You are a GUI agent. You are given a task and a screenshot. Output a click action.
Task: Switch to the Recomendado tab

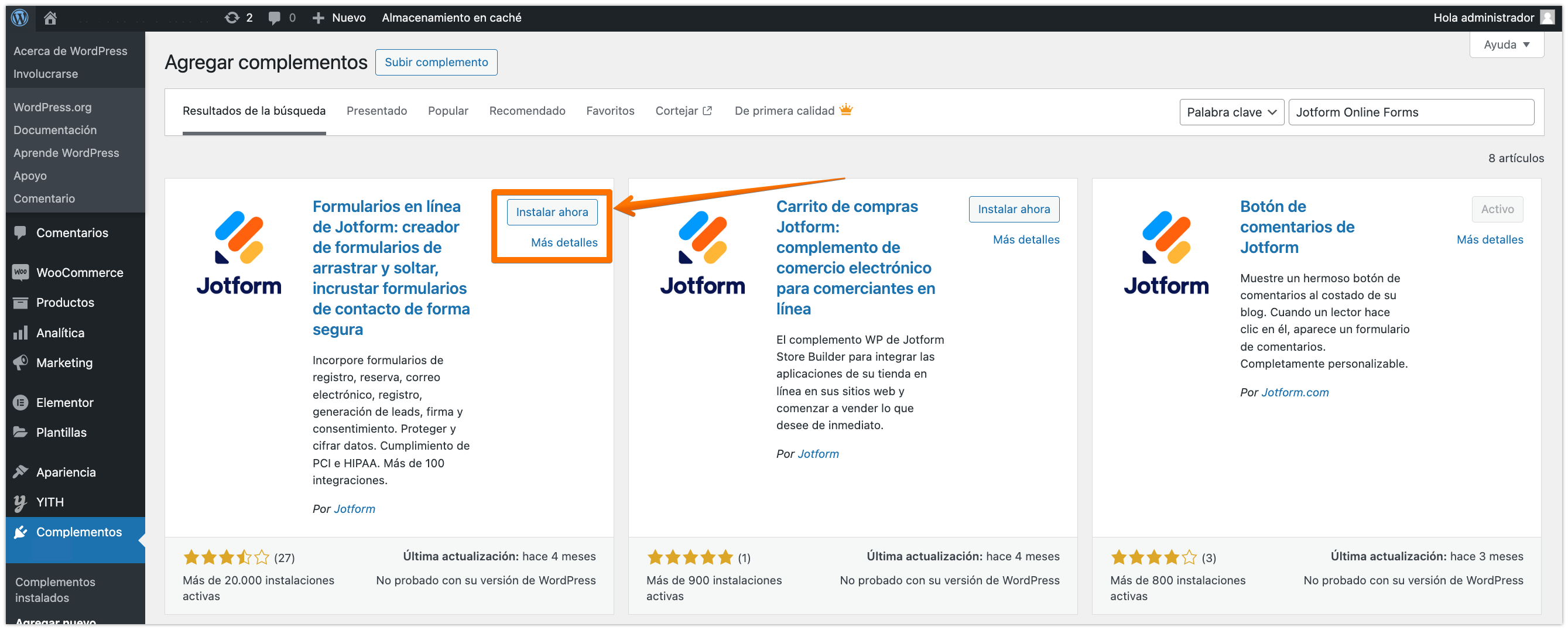point(527,111)
